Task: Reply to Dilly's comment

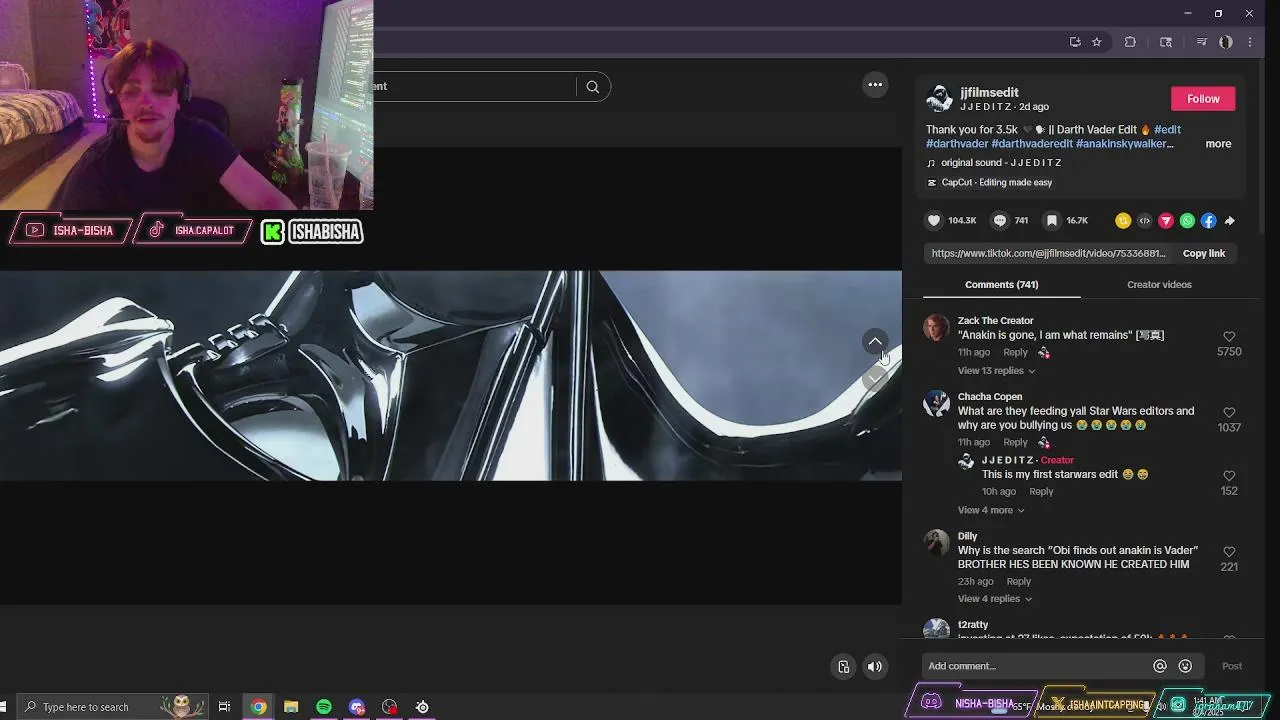Action: (1018, 581)
